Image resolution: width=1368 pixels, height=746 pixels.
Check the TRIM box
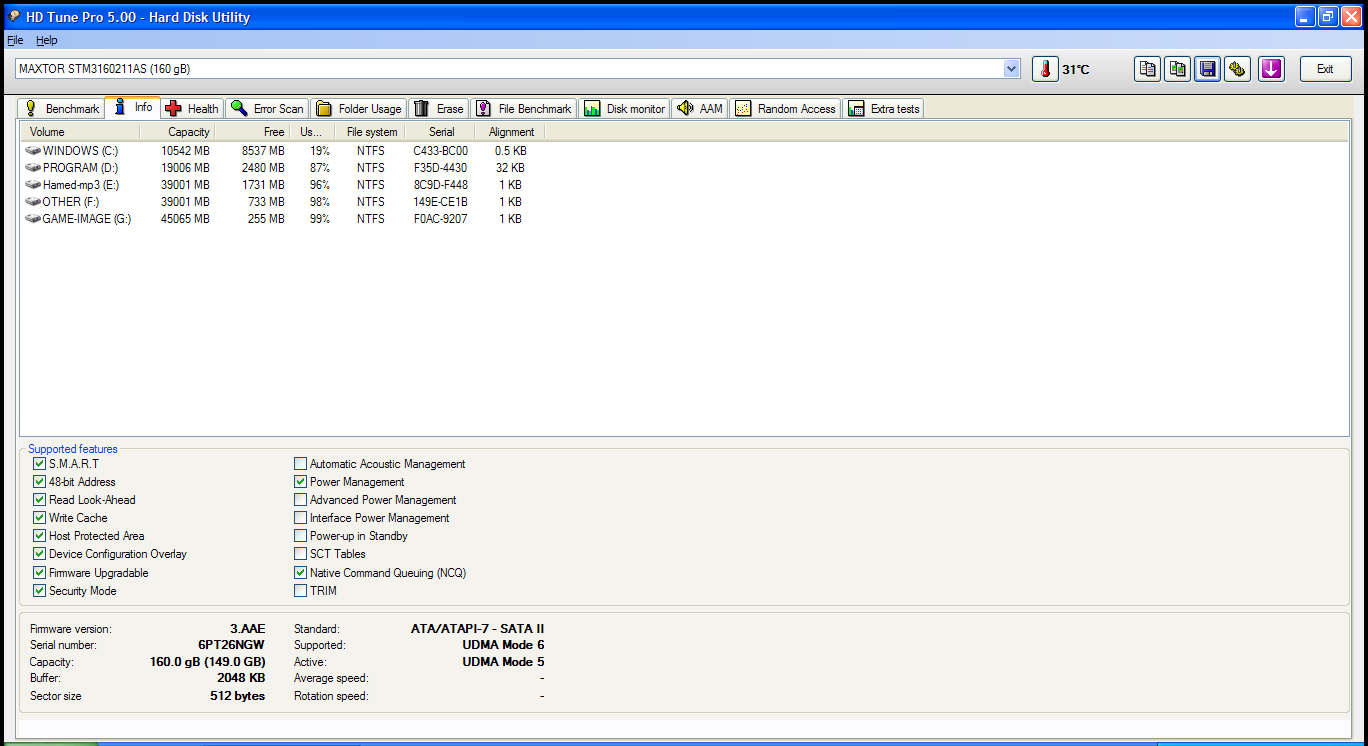pyautogui.click(x=300, y=591)
